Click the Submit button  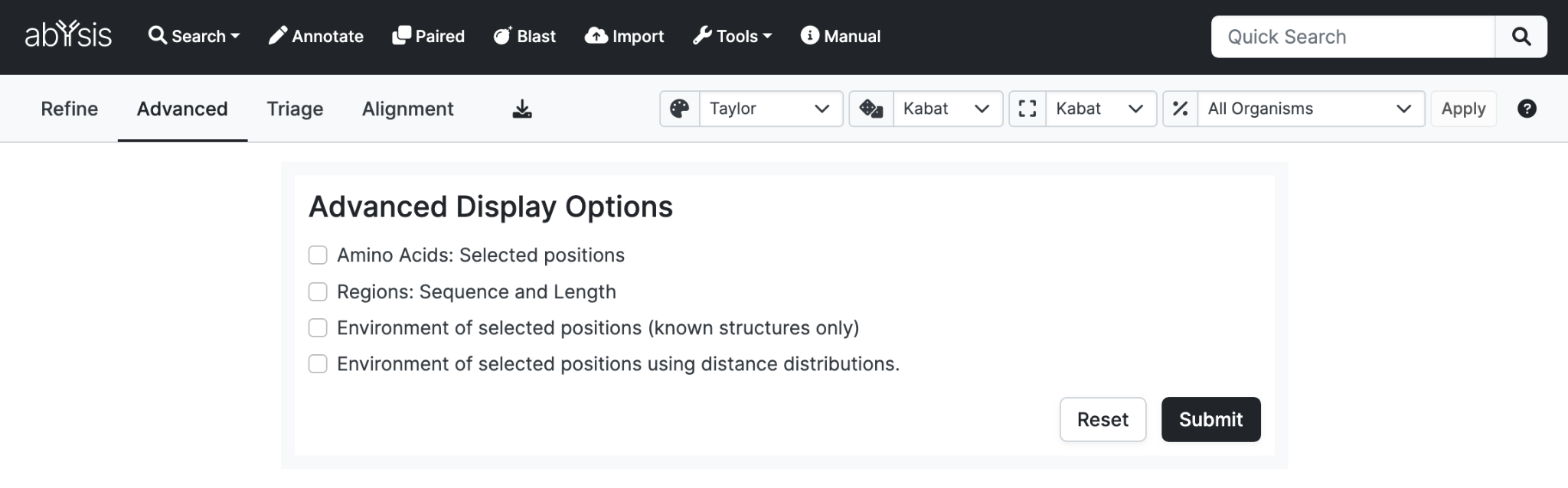click(1210, 419)
